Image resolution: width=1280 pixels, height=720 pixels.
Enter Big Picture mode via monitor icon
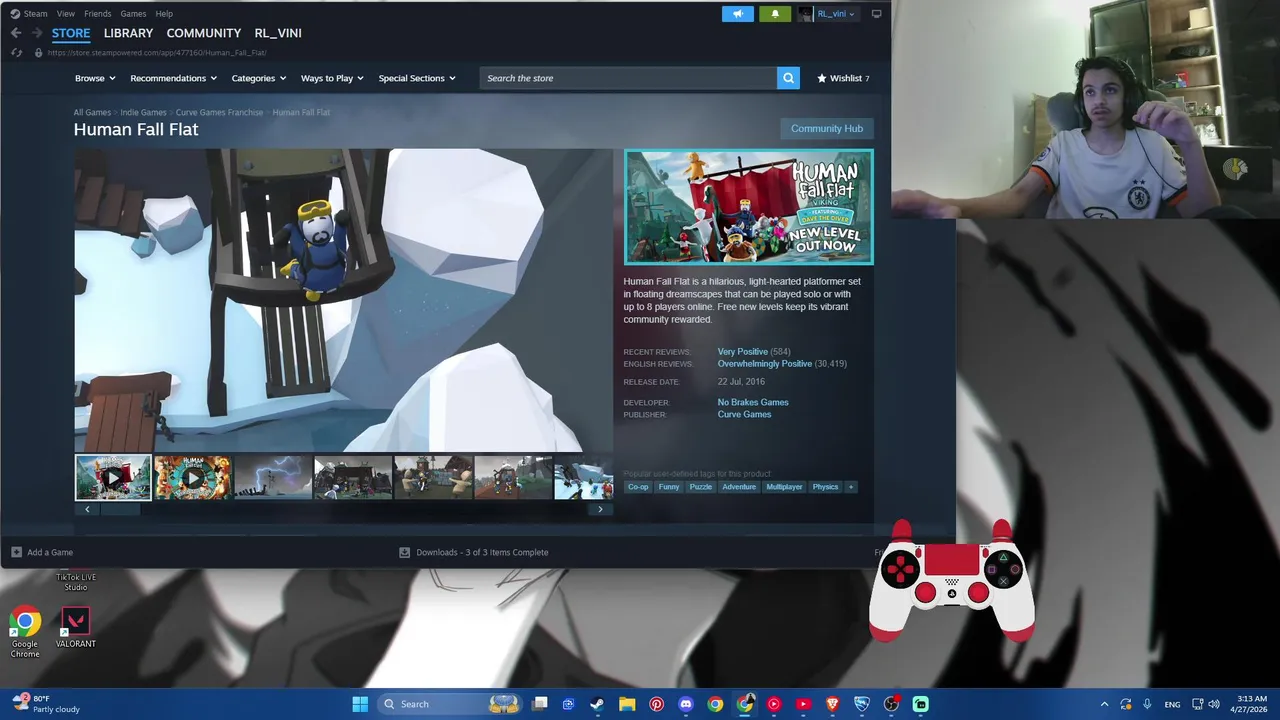click(877, 14)
